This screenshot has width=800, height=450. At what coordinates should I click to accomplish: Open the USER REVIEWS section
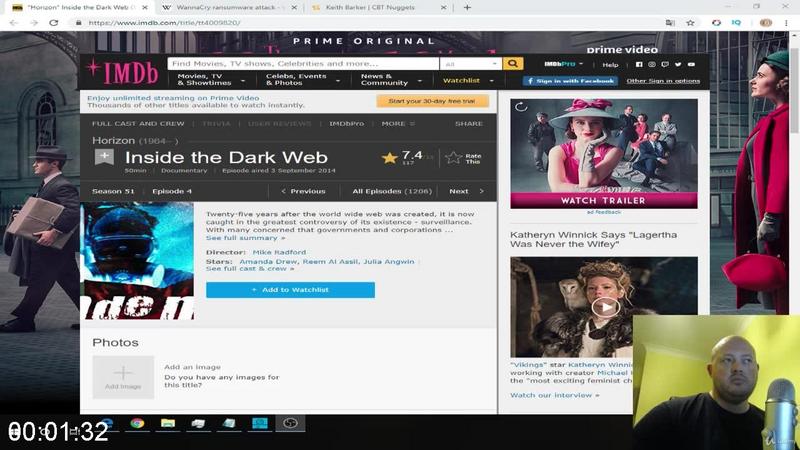tap(280, 123)
